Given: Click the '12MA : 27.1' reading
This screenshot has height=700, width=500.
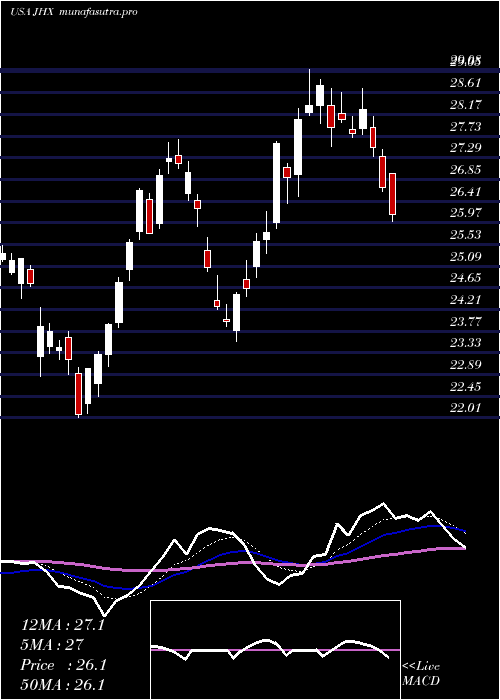Looking at the screenshot, I should 63,625.
